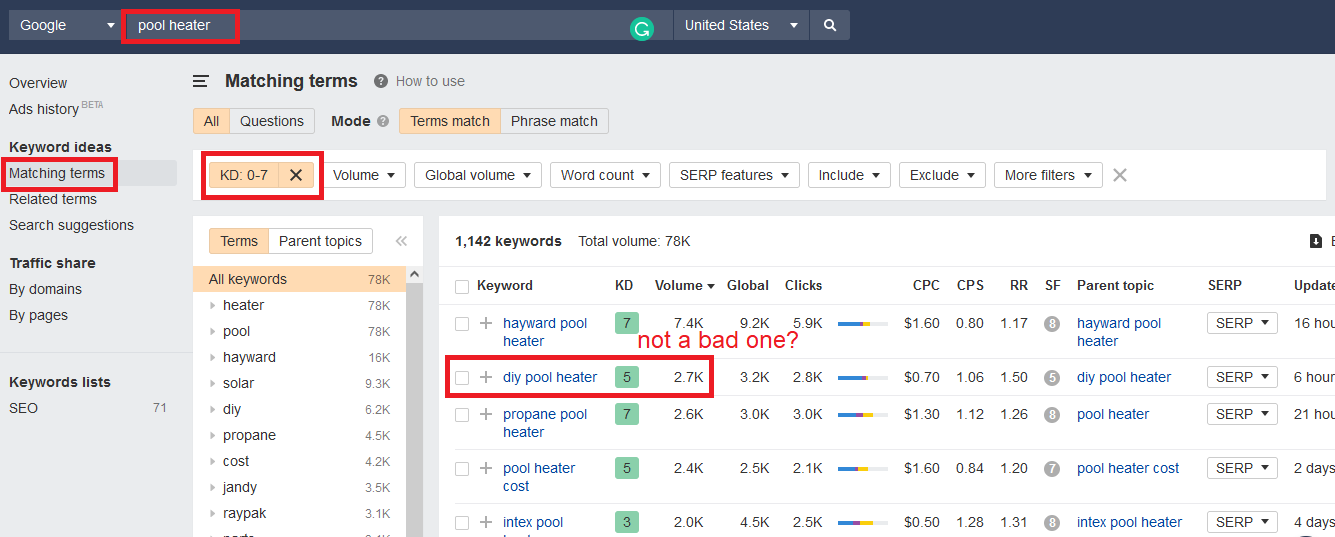The height and width of the screenshot is (537, 1335).
Task: Go to Matching terms in navigation
Action: tap(57, 173)
